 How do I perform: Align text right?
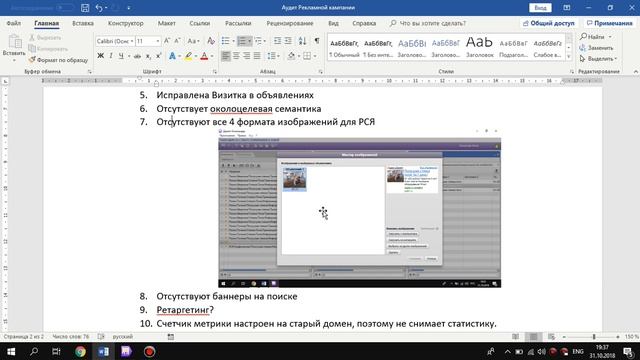(247, 56)
